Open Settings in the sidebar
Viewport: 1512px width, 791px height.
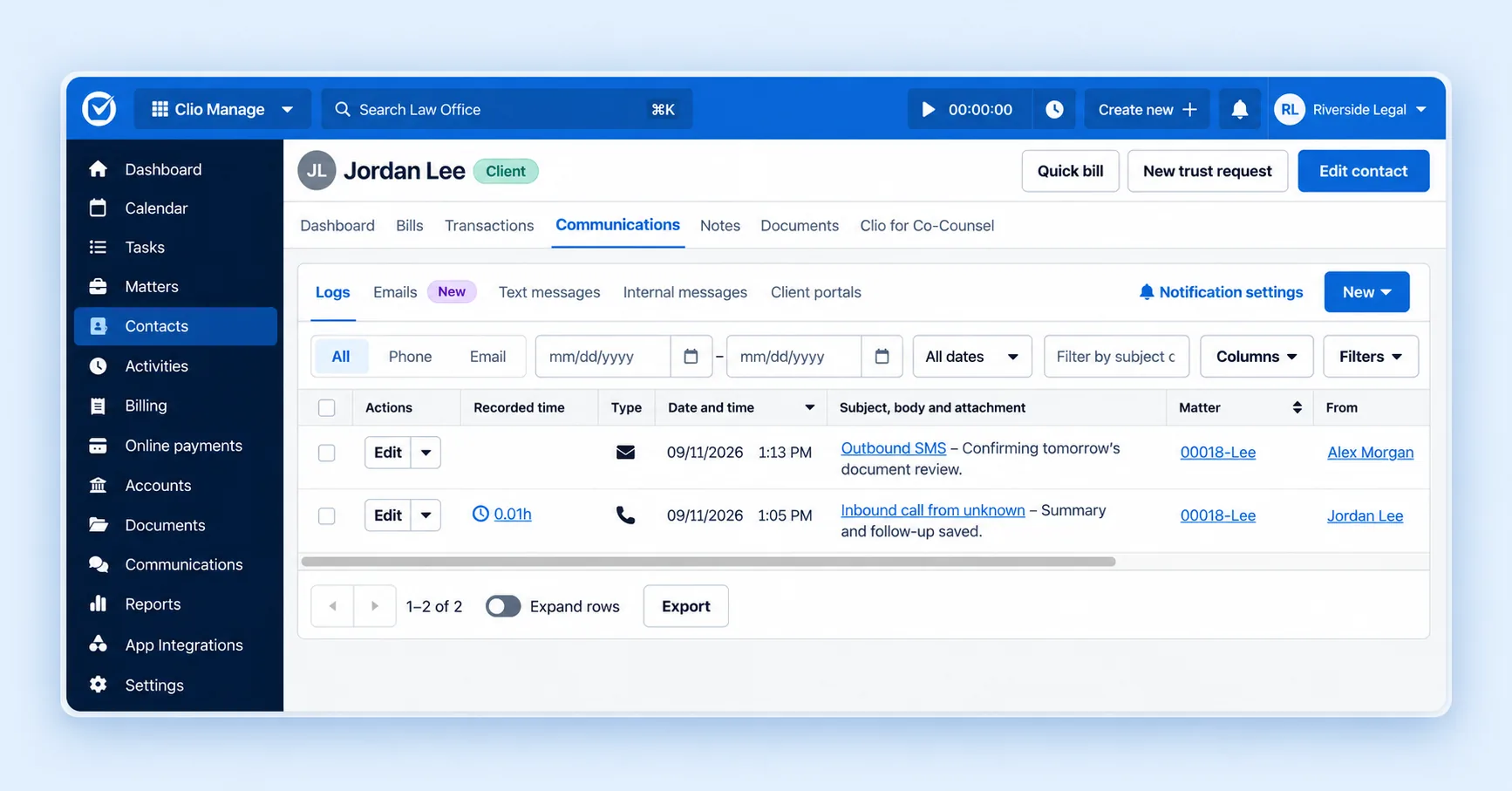tap(175, 685)
